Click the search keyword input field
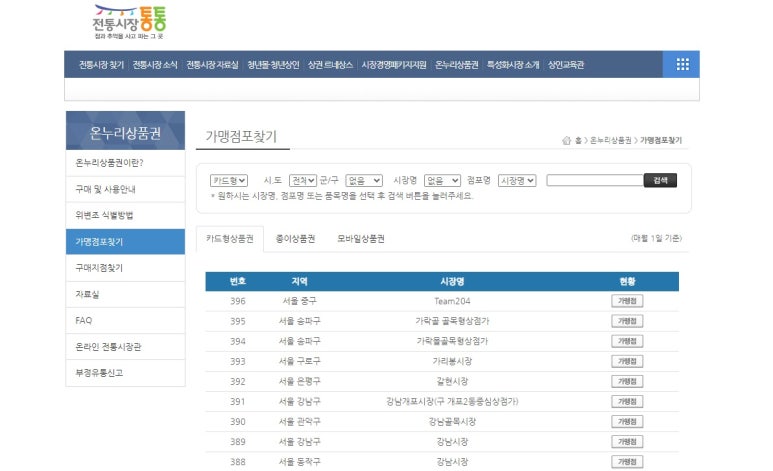The height and width of the screenshot is (471, 773). pyautogui.click(x=595, y=181)
